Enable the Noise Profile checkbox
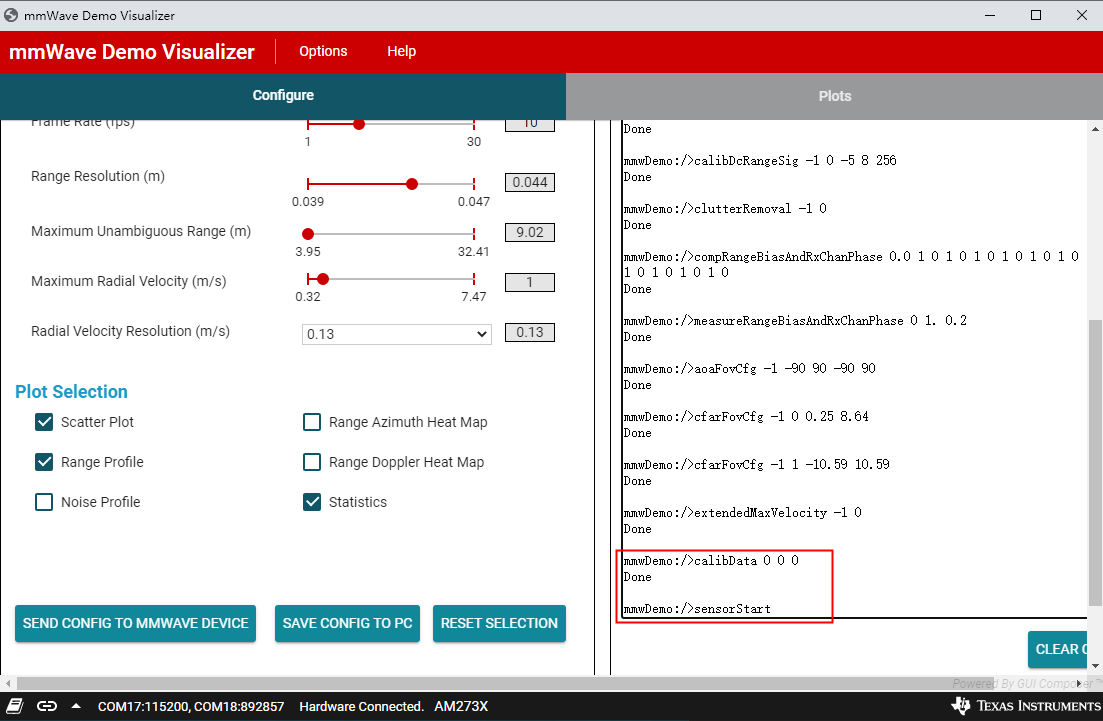The height and width of the screenshot is (721, 1103). click(44, 502)
